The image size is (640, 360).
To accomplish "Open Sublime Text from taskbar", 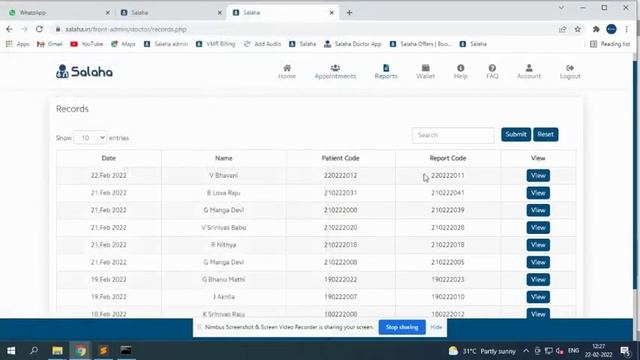I will (x=104, y=351).
